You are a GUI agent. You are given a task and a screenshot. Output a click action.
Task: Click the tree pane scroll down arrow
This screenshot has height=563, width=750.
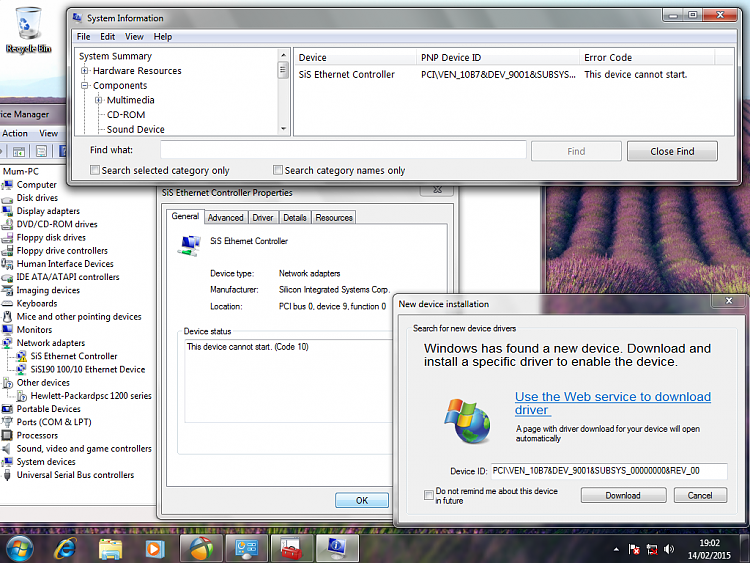[x=283, y=129]
